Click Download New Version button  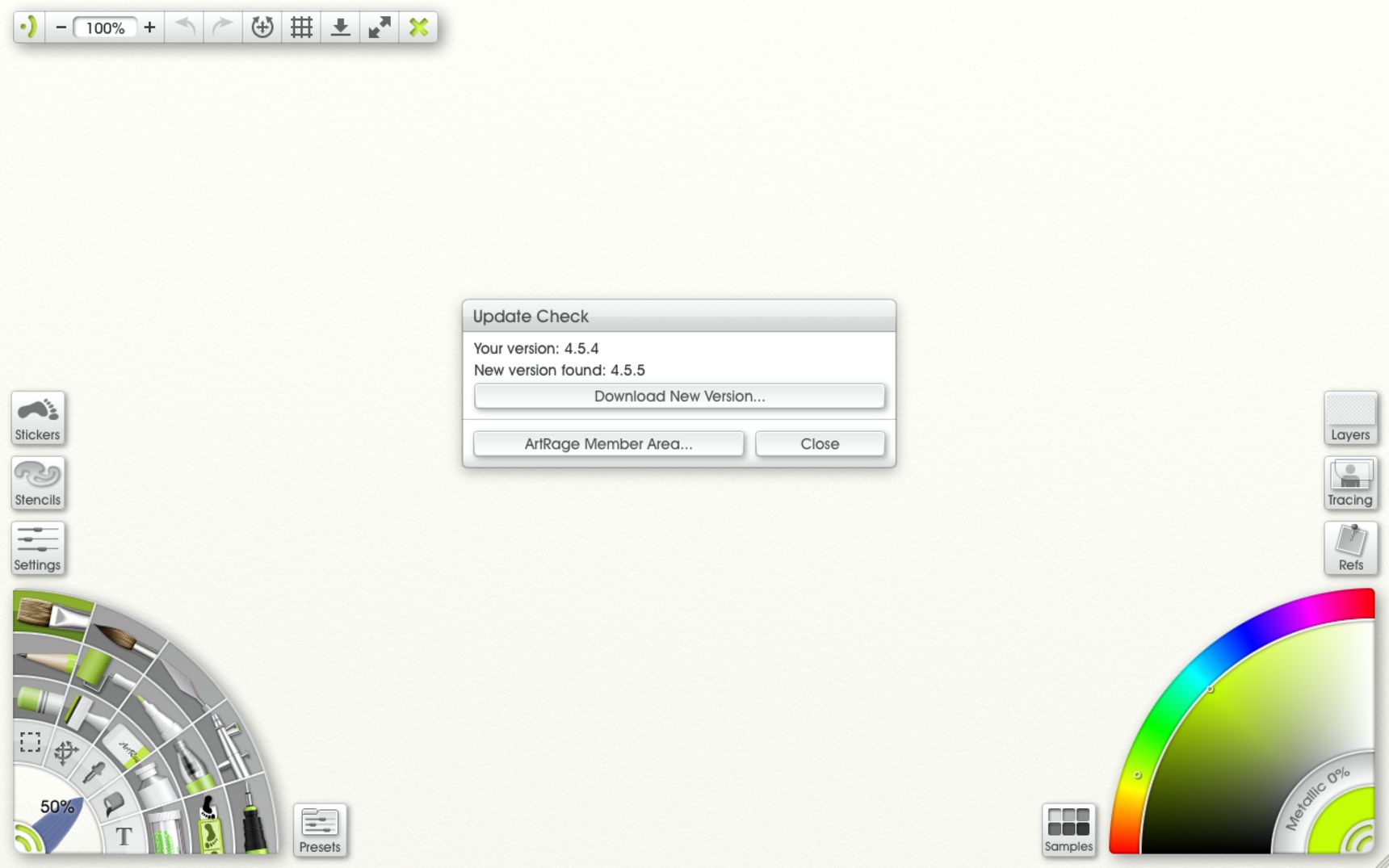click(x=679, y=396)
